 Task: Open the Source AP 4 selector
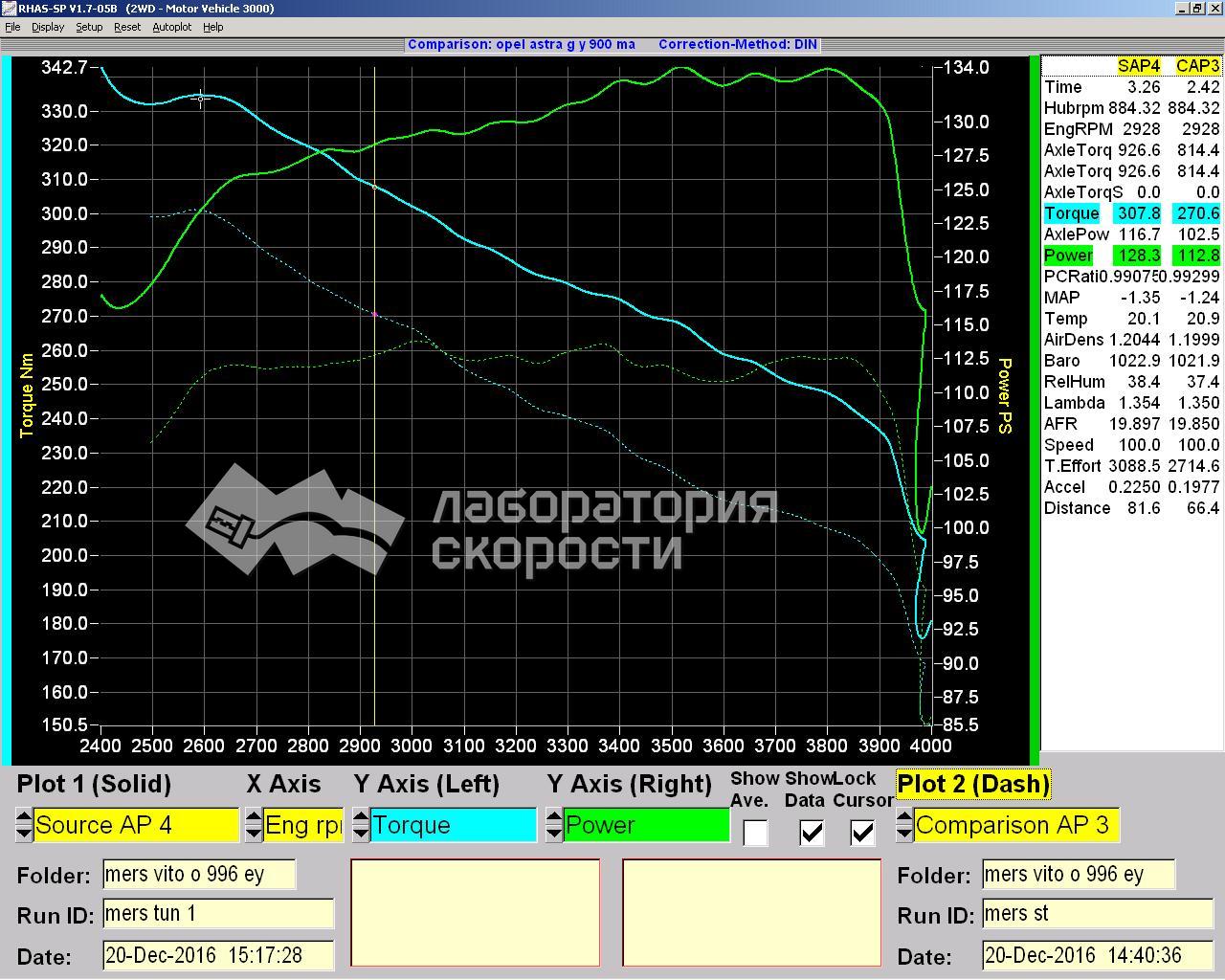click(136, 825)
